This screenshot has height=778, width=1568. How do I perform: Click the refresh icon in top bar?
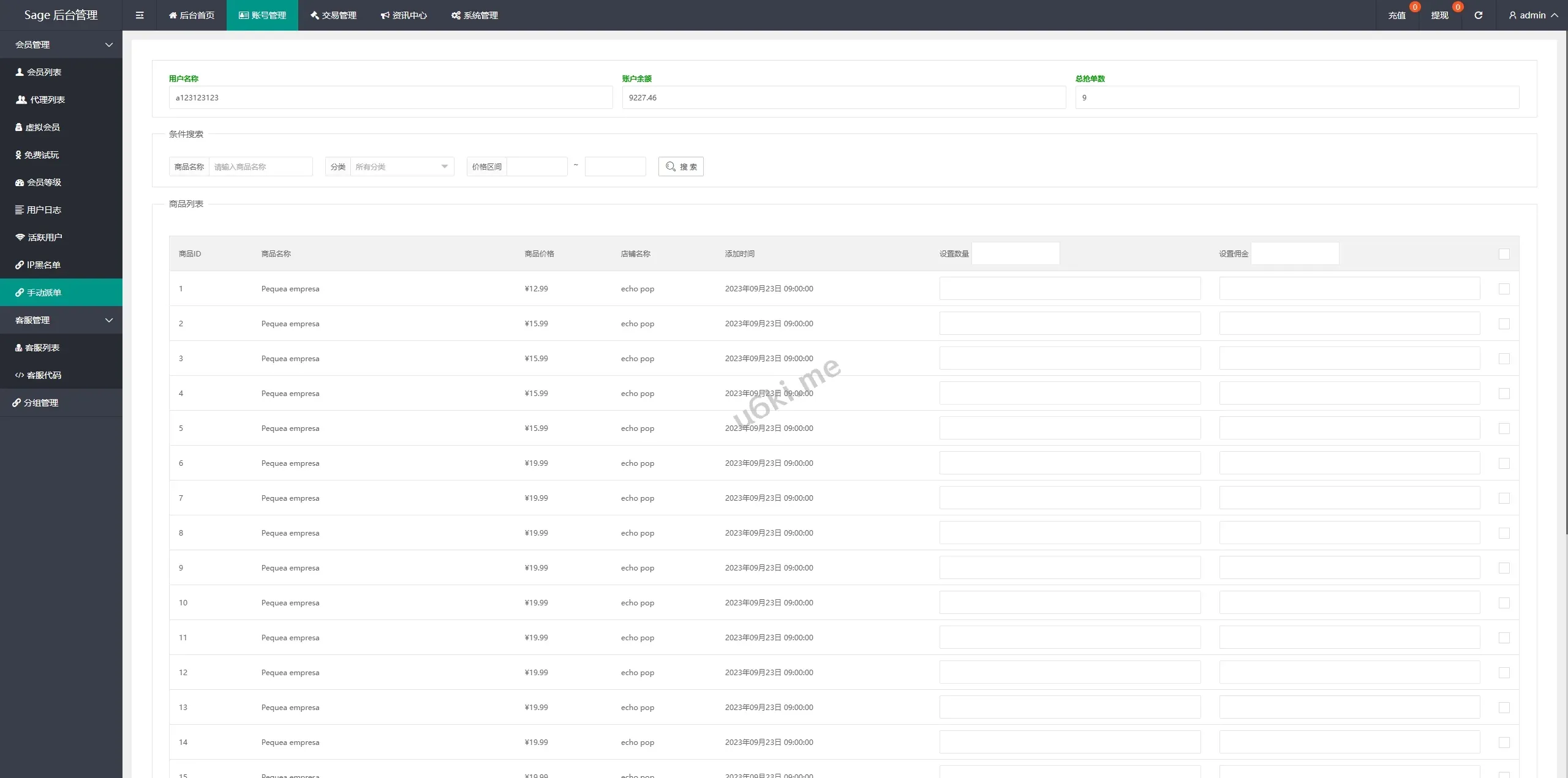(x=1478, y=15)
